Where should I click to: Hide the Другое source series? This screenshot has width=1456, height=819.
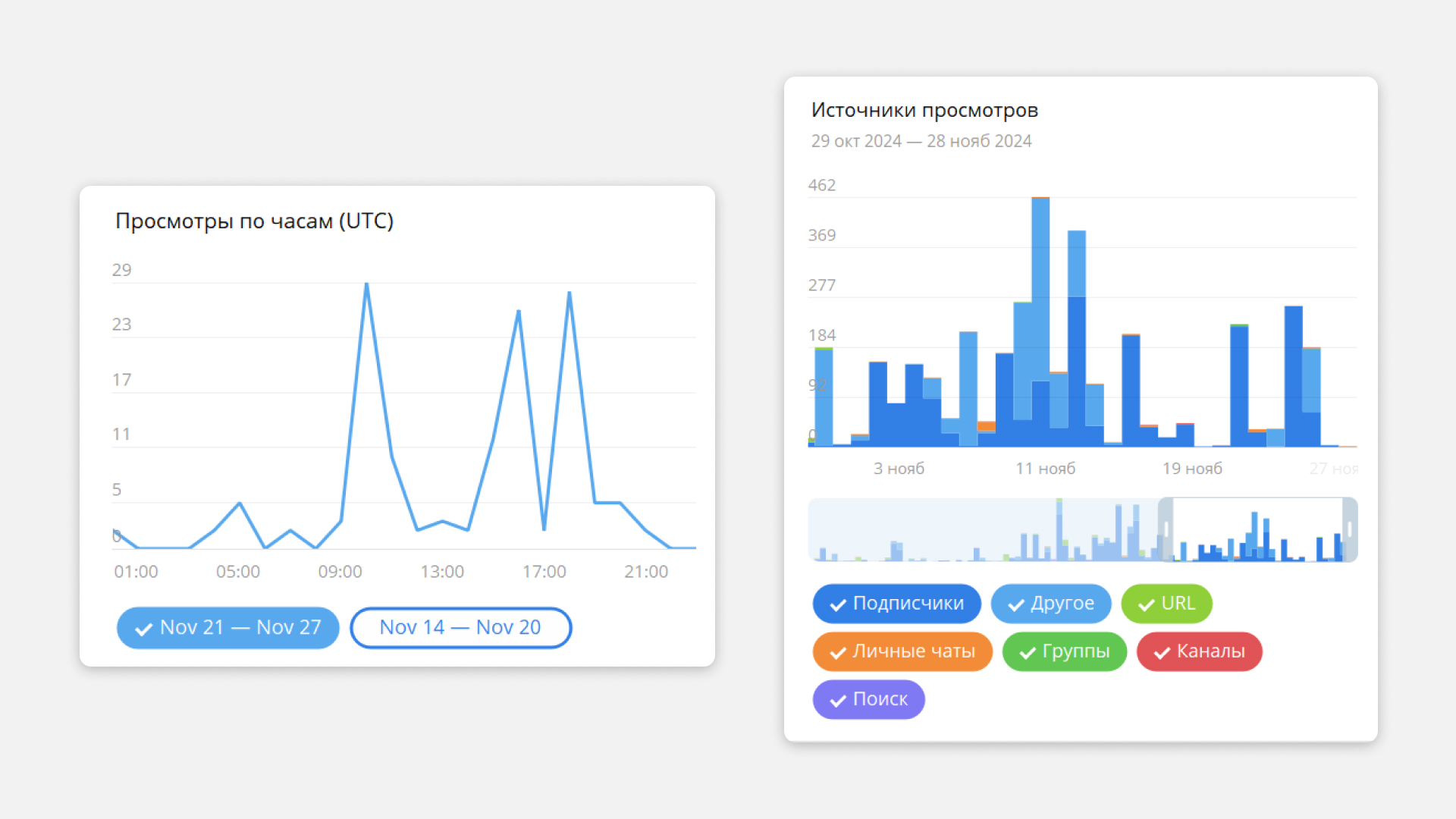click(x=1050, y=604)
